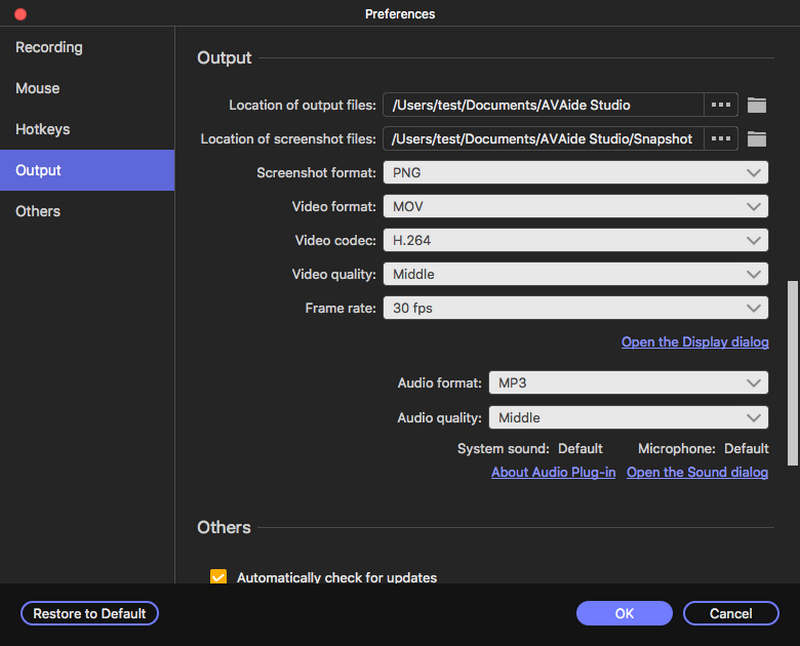Follow the Open the Display dialog link
The image size is (800, 646).
[695, 342]
